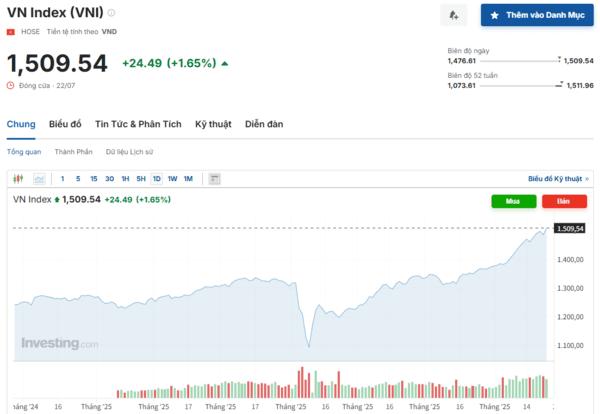
Task: Click the news overlay chart icon
Action: pyautogui.click(x=214, y=179)
